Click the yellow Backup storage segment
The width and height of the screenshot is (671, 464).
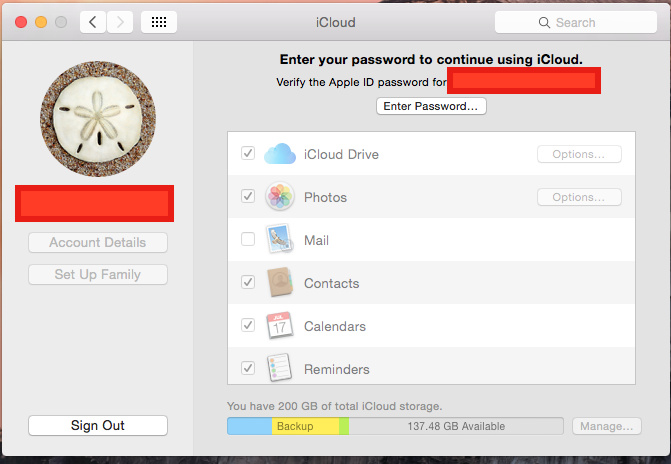[306, 426]
